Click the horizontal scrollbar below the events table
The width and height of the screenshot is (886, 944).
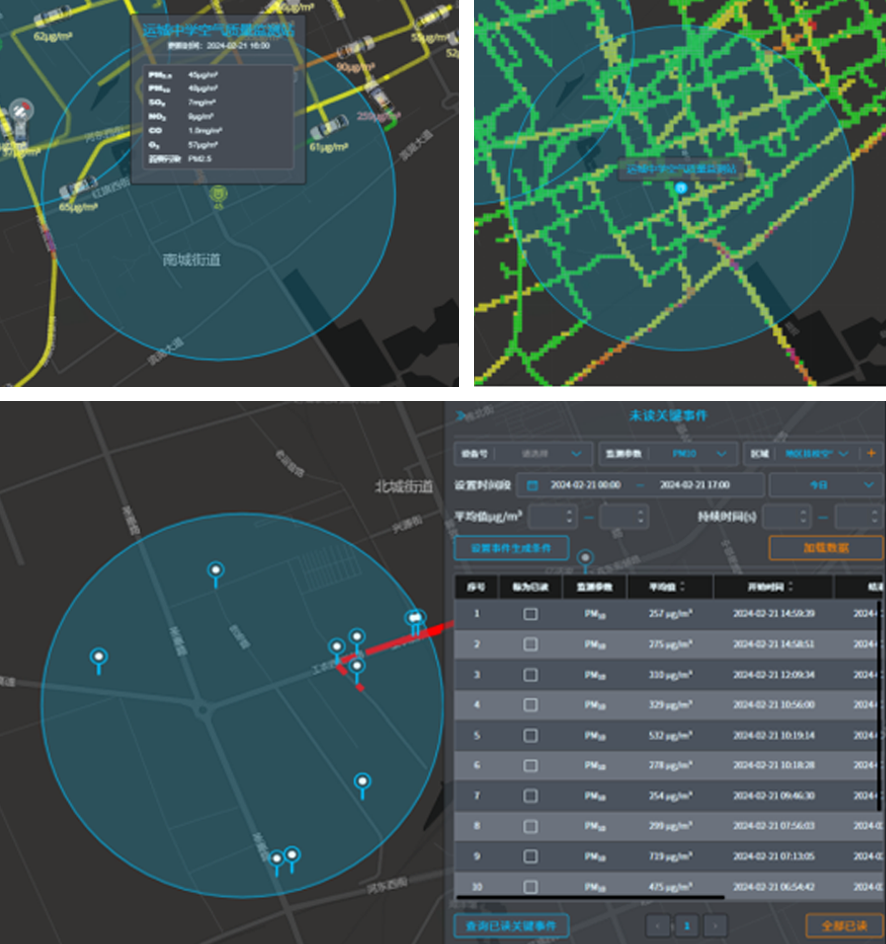point(590,898)
